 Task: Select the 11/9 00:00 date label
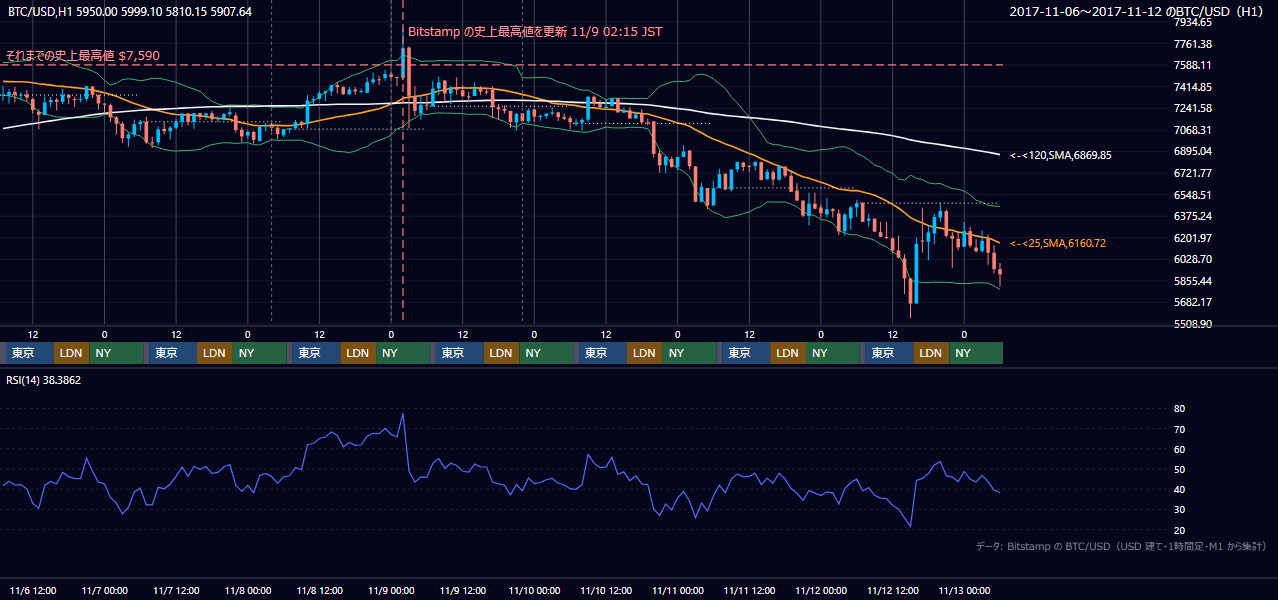click(x=391, y=590)
